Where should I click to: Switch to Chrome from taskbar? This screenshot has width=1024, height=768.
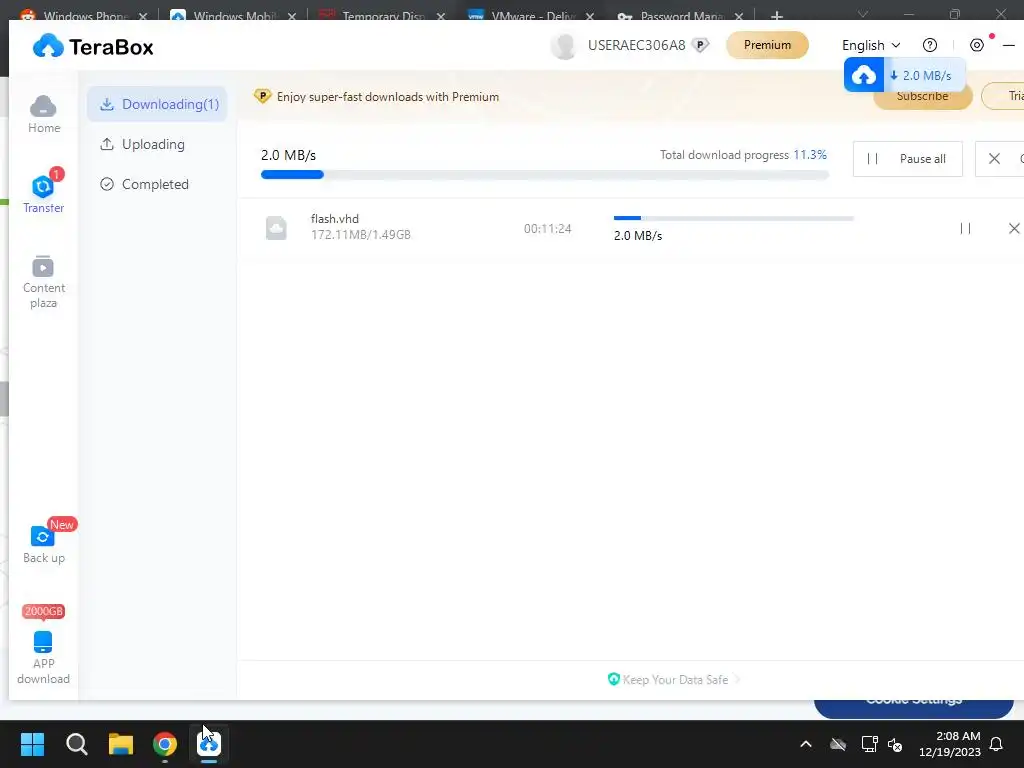pyautogui.click(x=165, y=744)
